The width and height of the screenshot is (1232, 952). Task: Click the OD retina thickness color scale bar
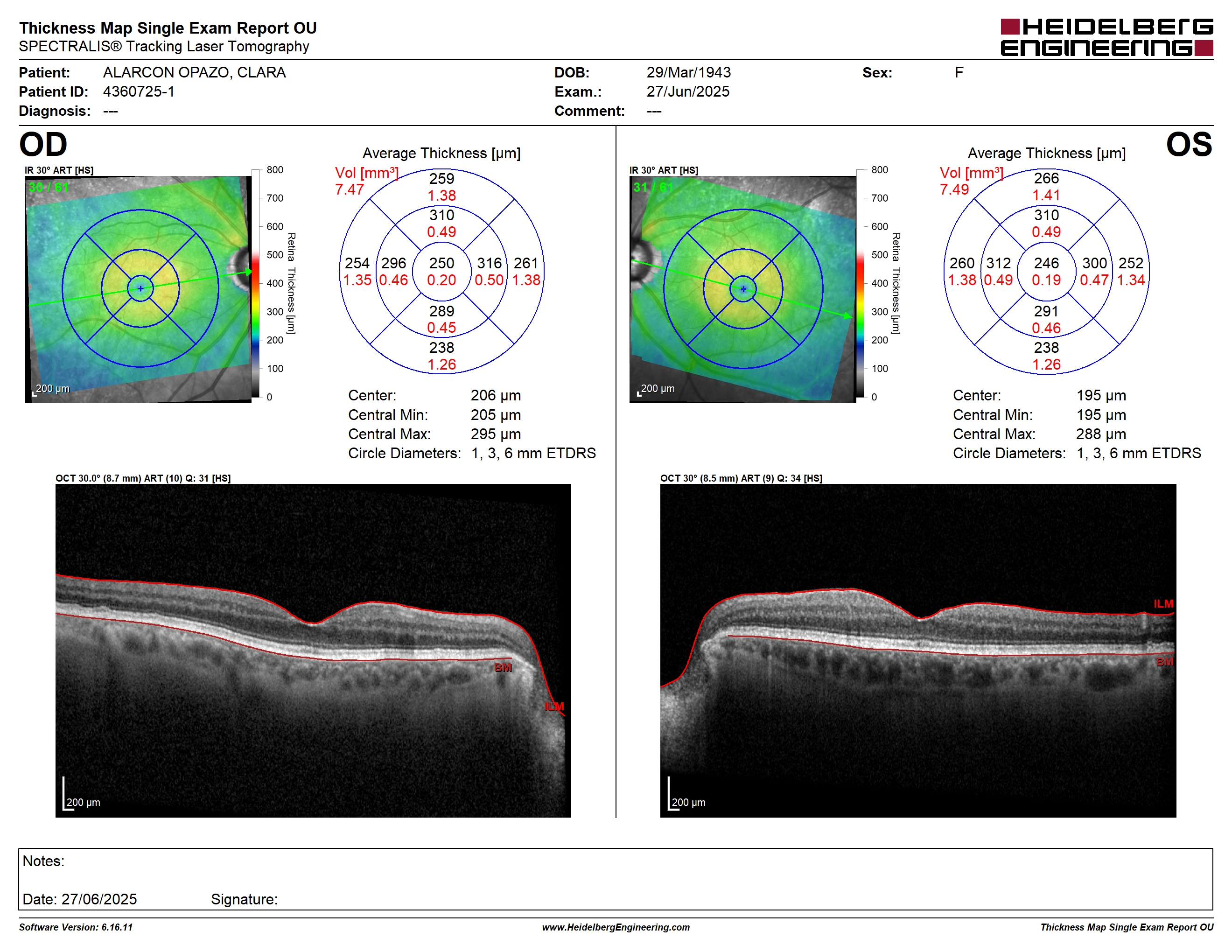[x=255, y=283]
